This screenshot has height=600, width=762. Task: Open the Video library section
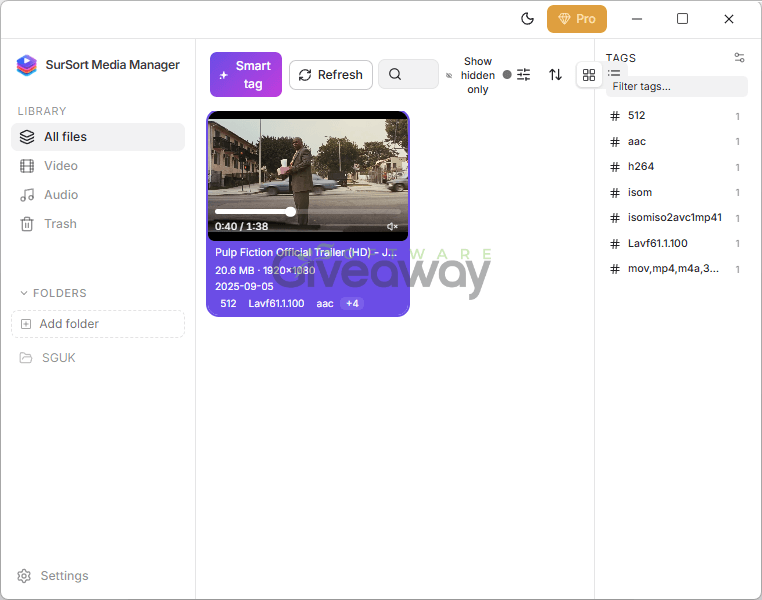[x=98, y=166]
